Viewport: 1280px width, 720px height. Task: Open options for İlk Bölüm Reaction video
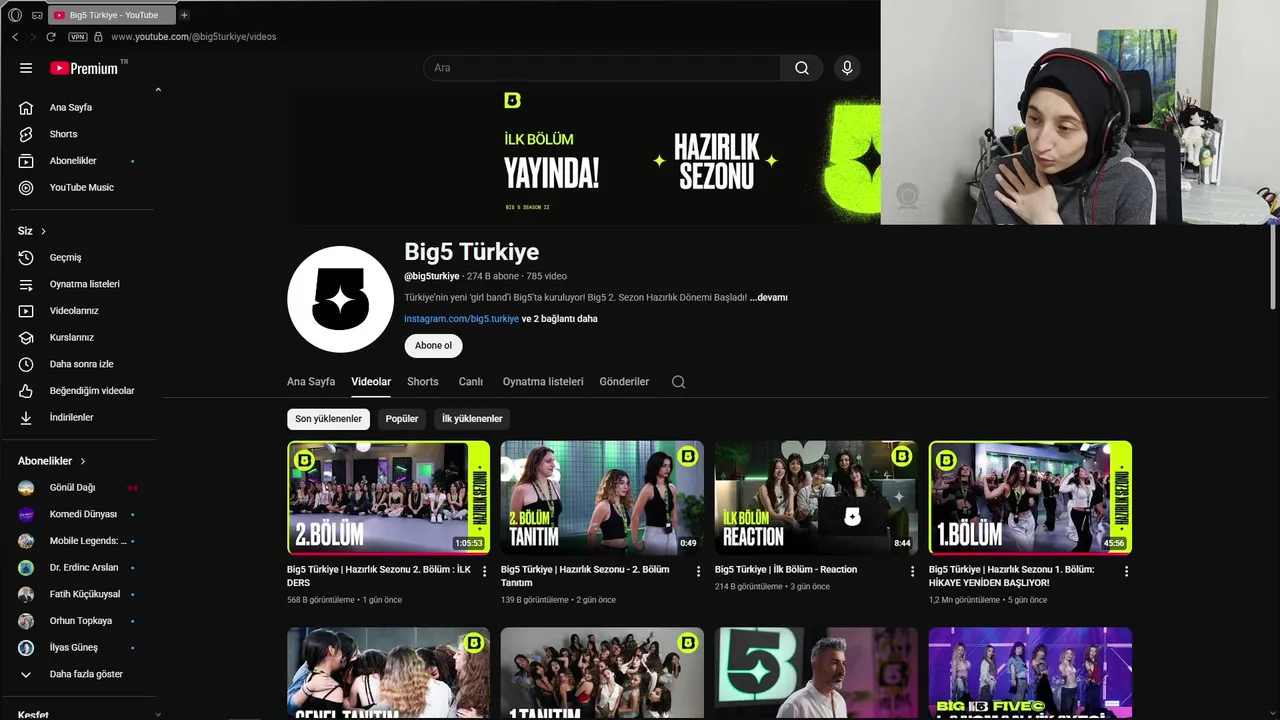(912, 571)
